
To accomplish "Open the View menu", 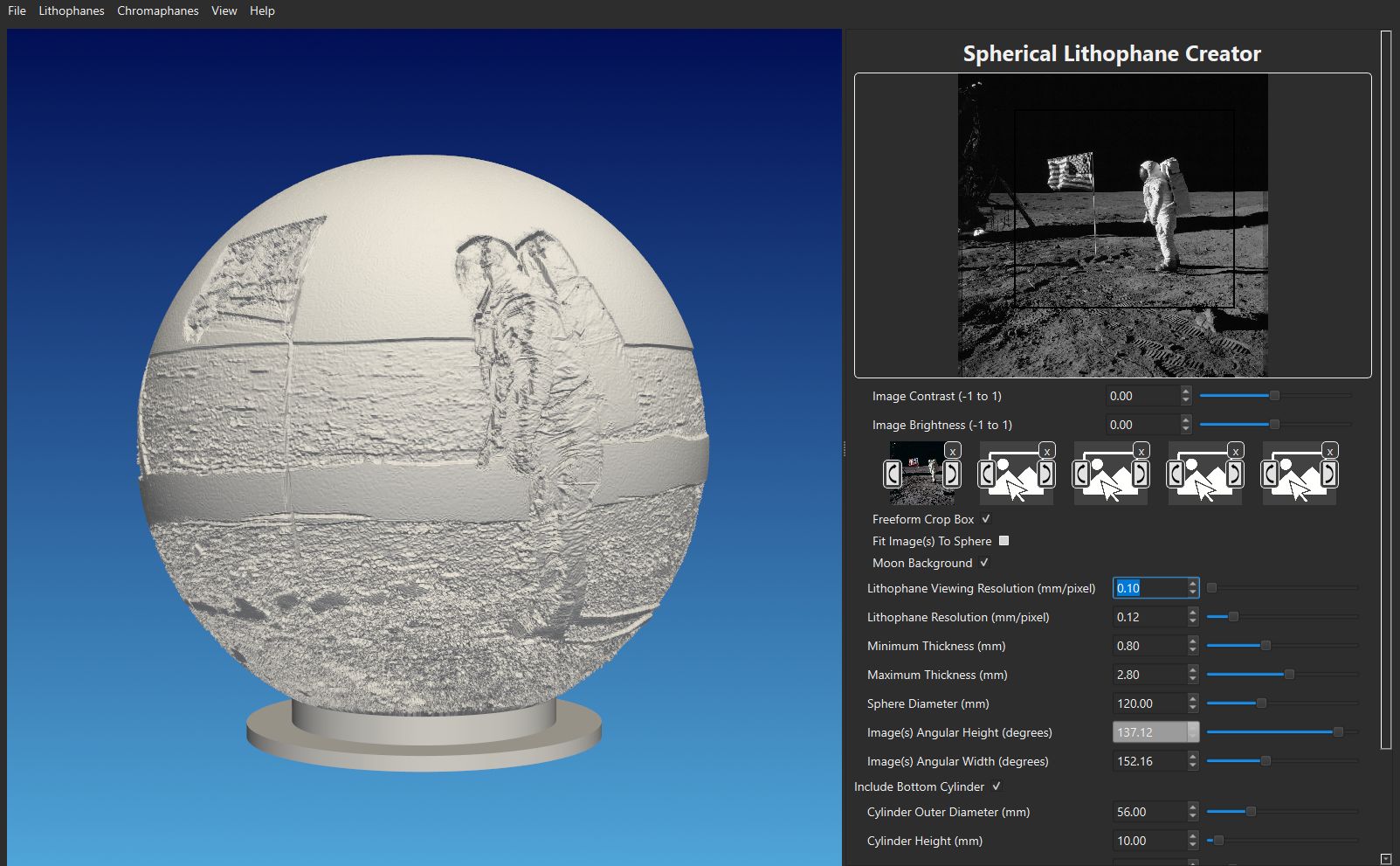I will click(224, 10).
